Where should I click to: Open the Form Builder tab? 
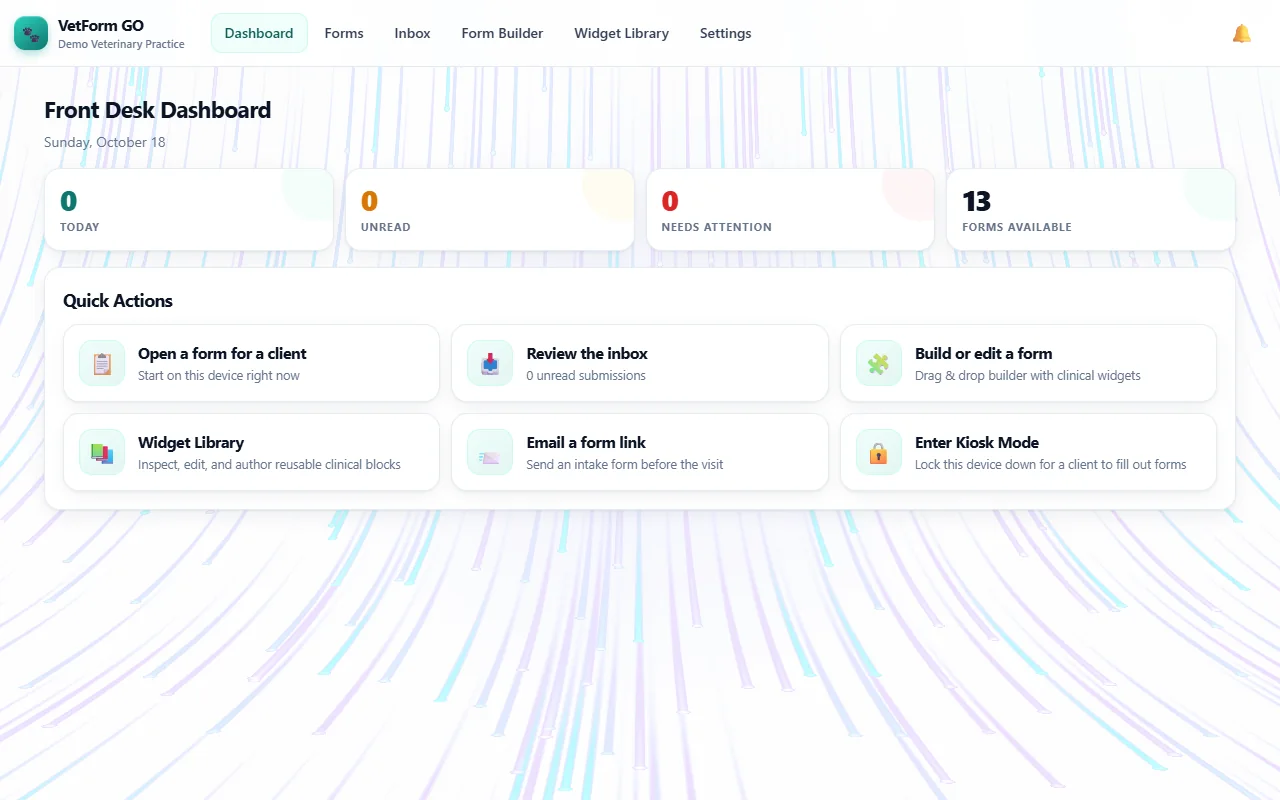point(502,33)
